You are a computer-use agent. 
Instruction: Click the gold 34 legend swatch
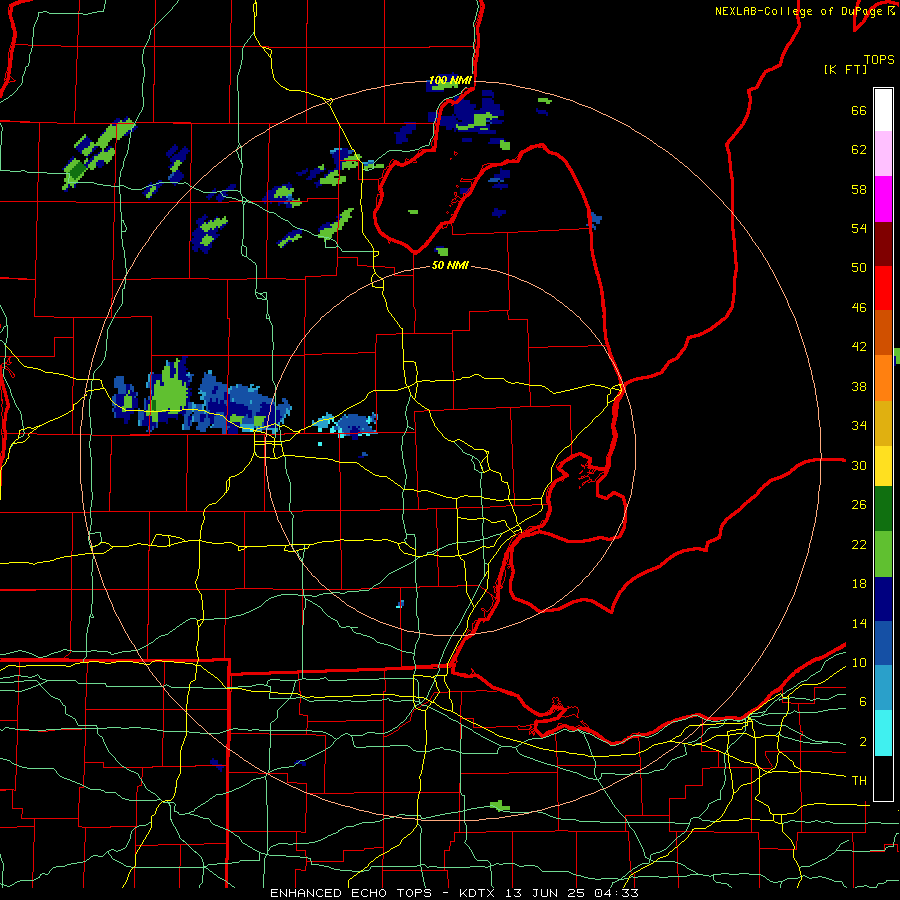coord(883,423)
